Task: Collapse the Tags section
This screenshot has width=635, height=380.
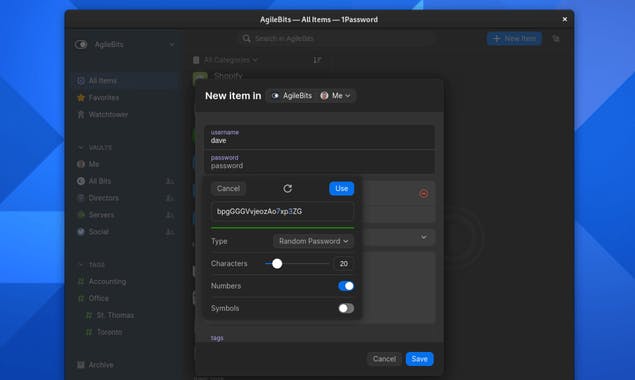Action: point(81,265)
